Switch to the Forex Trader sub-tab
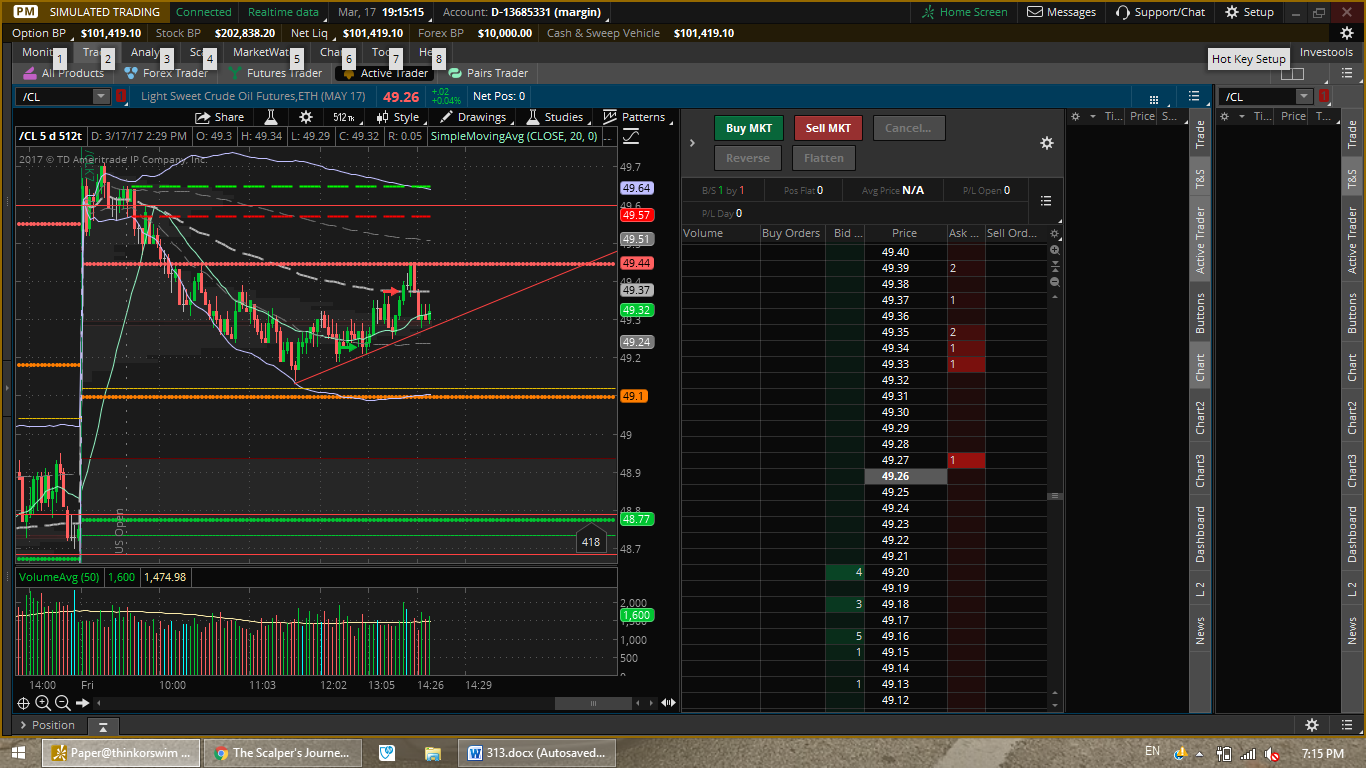Screen dimensions: 1366x768 165,73
